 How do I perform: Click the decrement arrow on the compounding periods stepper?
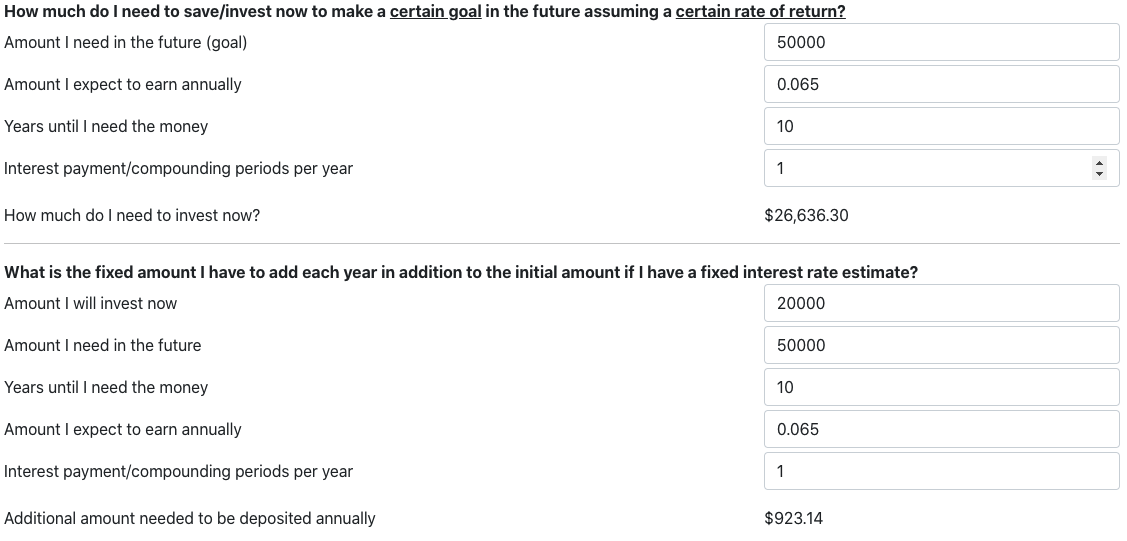tap(1099, 173)
